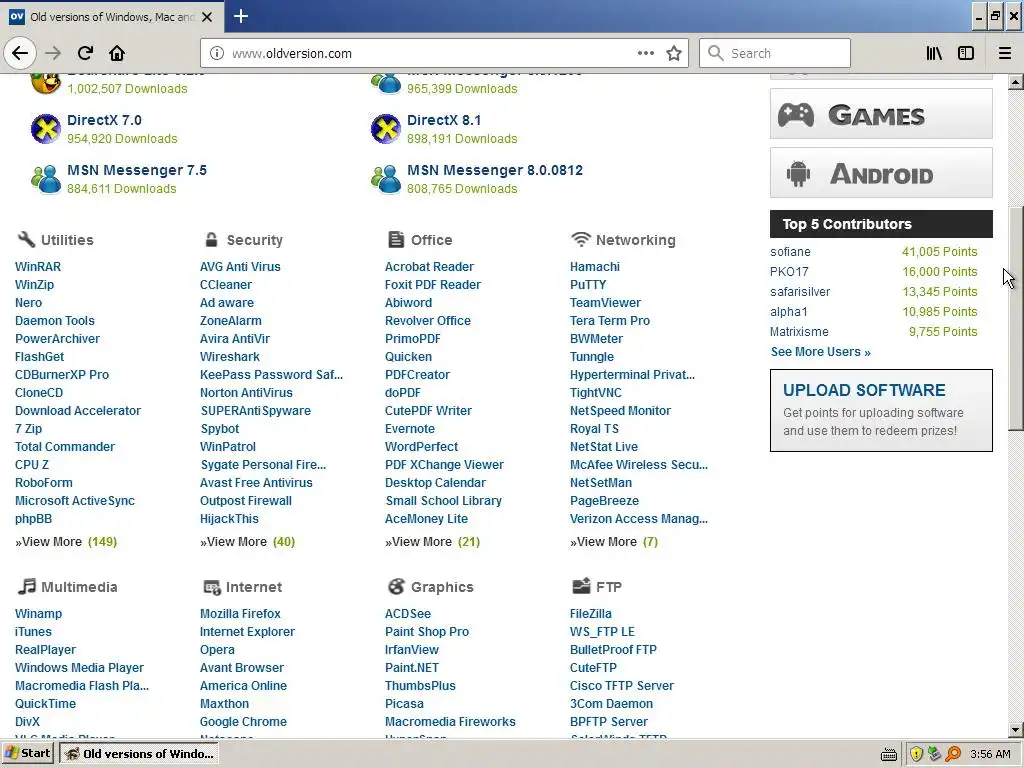Open the Paint.NET link
Screen dimensions: 1024x768
411,668
